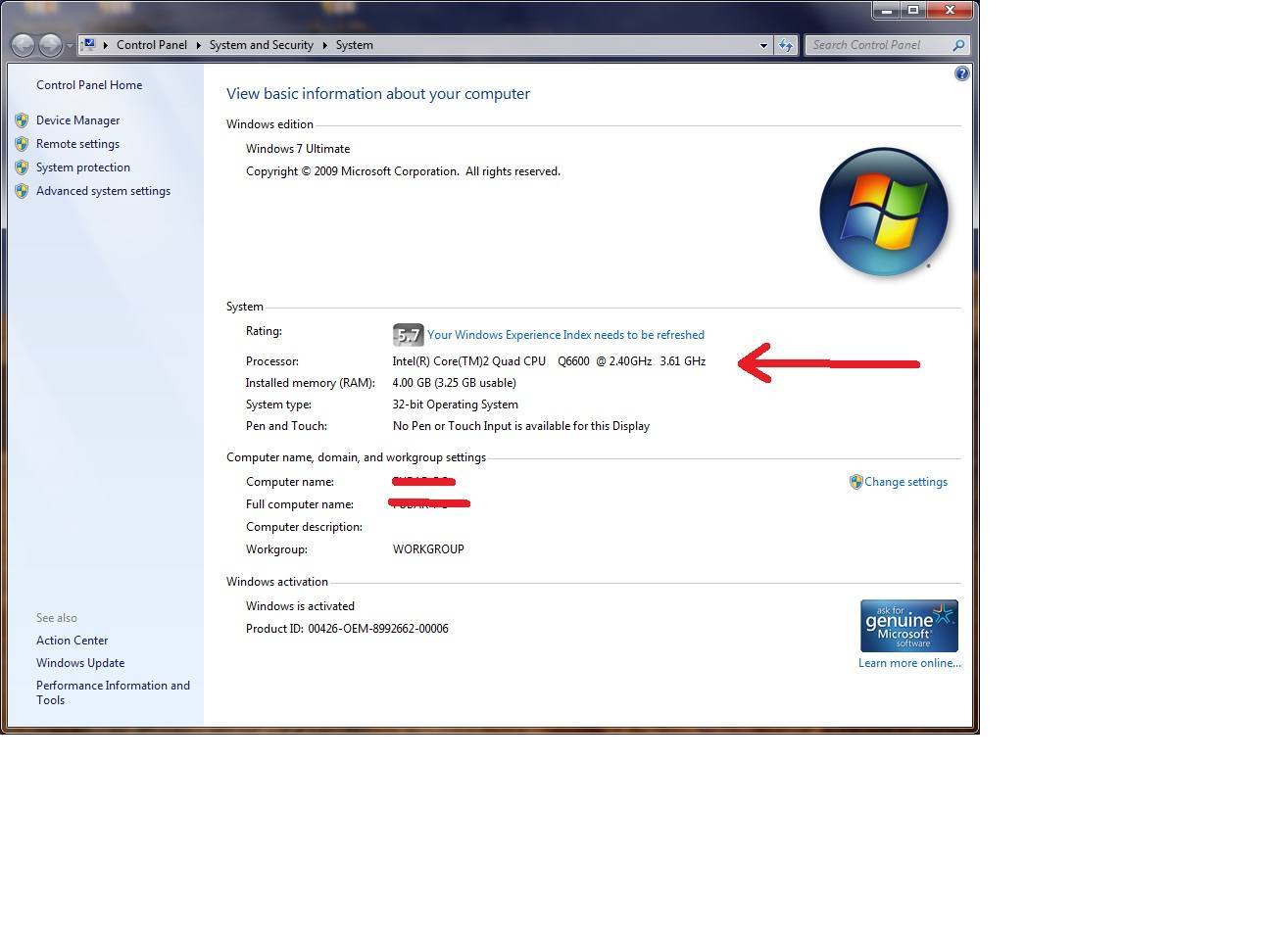1270x952 pixels.
Task: Open the System and Security breadcrumb
Action: 261,45
